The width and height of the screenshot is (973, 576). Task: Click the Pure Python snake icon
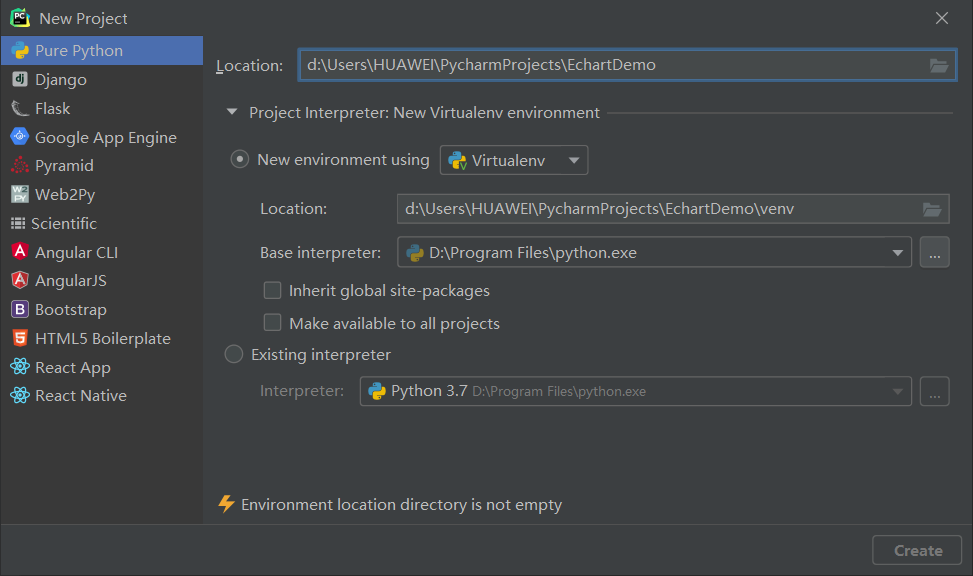[x=20, y=50]
